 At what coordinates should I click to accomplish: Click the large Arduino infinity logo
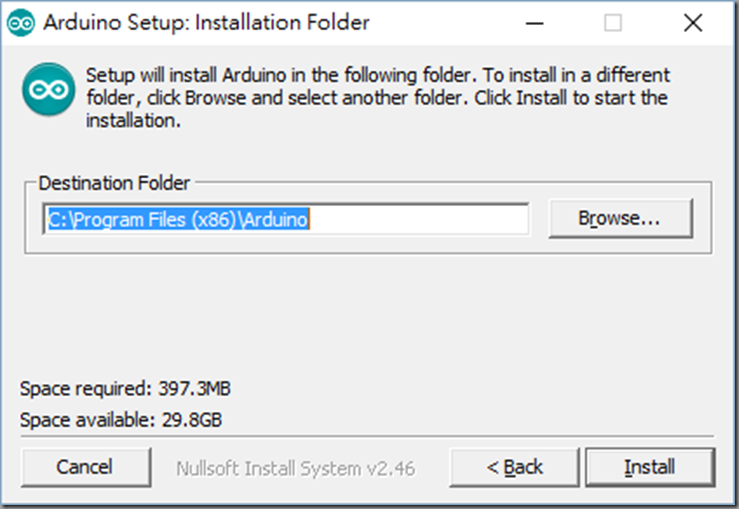(49, 89)
